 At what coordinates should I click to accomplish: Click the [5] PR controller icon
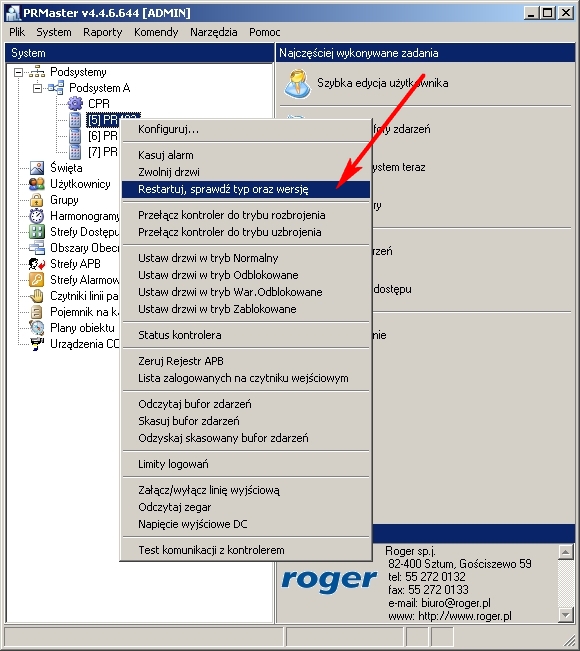75,120
